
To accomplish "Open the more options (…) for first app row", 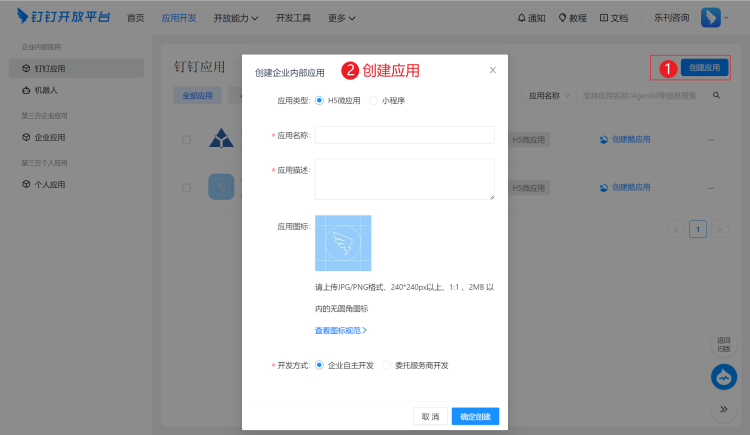I will pyautogui.click(x=711, y=140).
